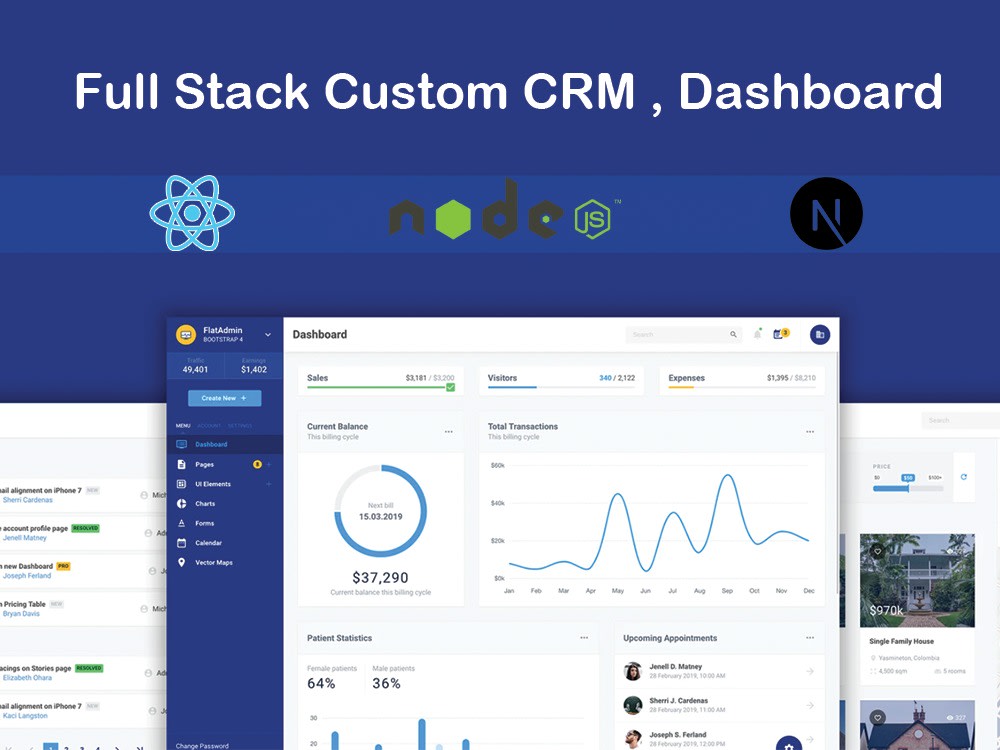The height and width of the screenshot is (750, 1000).
Task: Click the yellow PRO badge
Action: click(63, 566)
